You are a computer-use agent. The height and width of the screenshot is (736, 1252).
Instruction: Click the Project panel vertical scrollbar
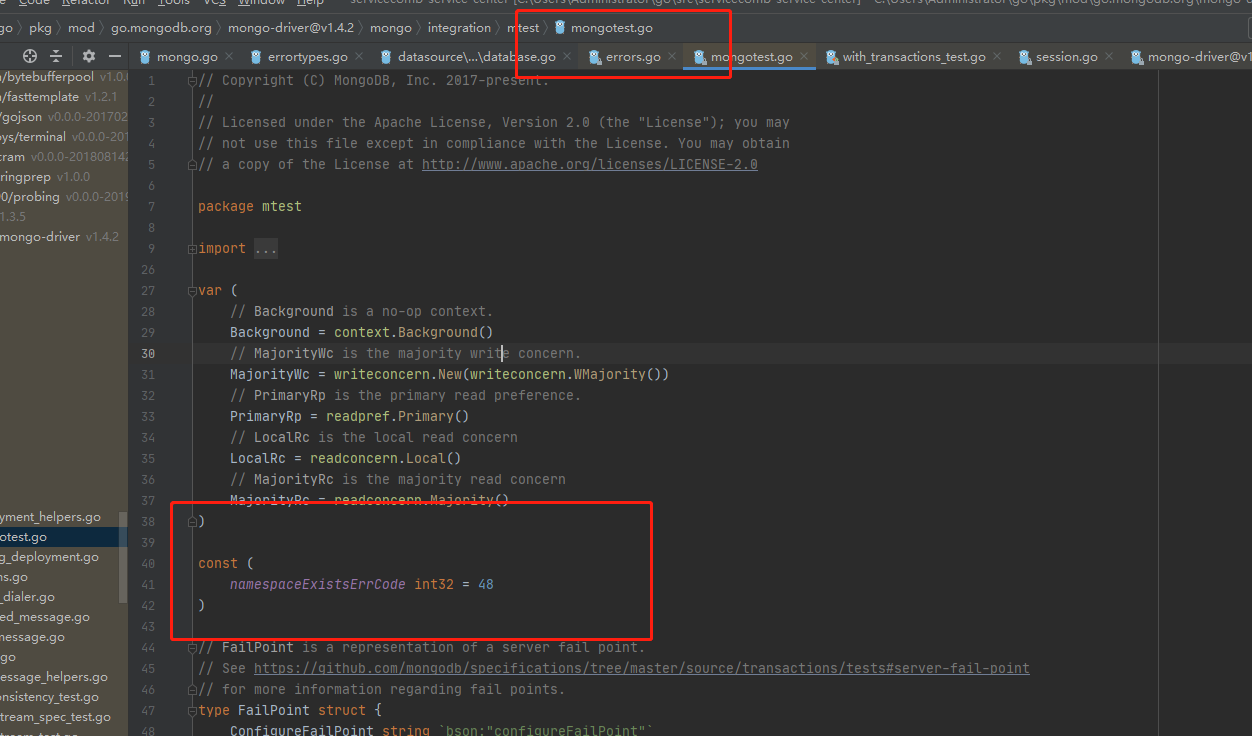tap(124, 558)
